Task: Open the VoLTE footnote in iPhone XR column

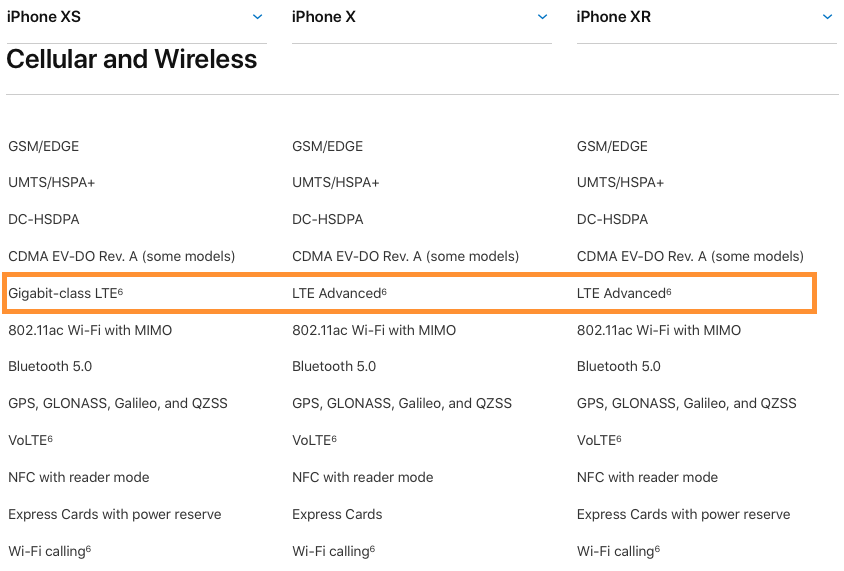Action: 619,438
